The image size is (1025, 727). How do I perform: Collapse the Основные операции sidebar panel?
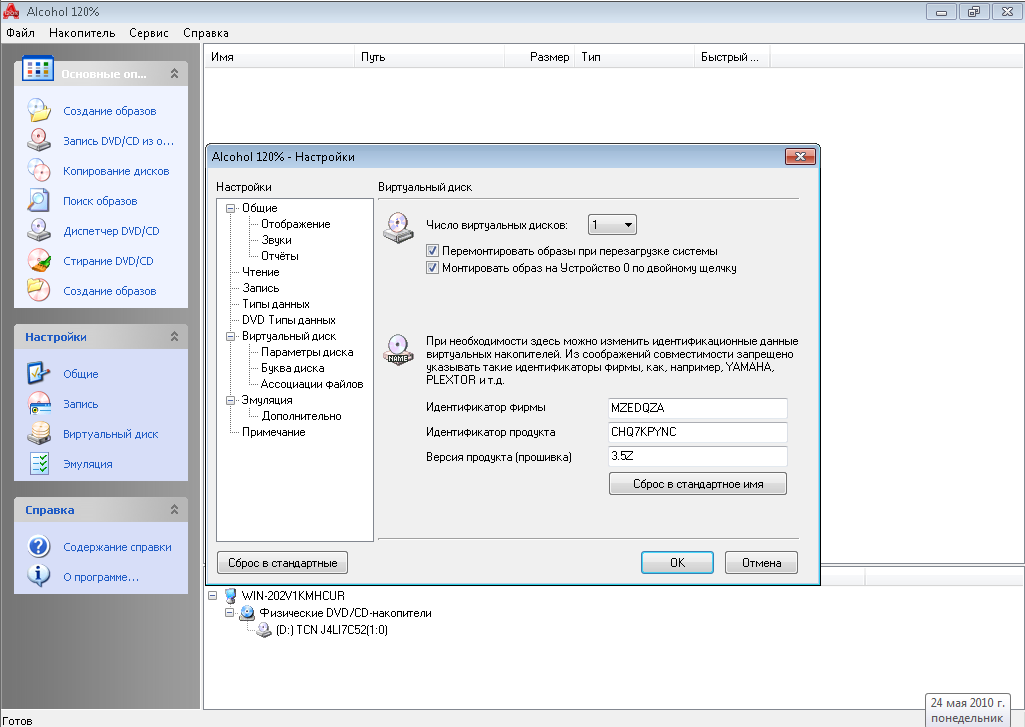coord(174,74)
